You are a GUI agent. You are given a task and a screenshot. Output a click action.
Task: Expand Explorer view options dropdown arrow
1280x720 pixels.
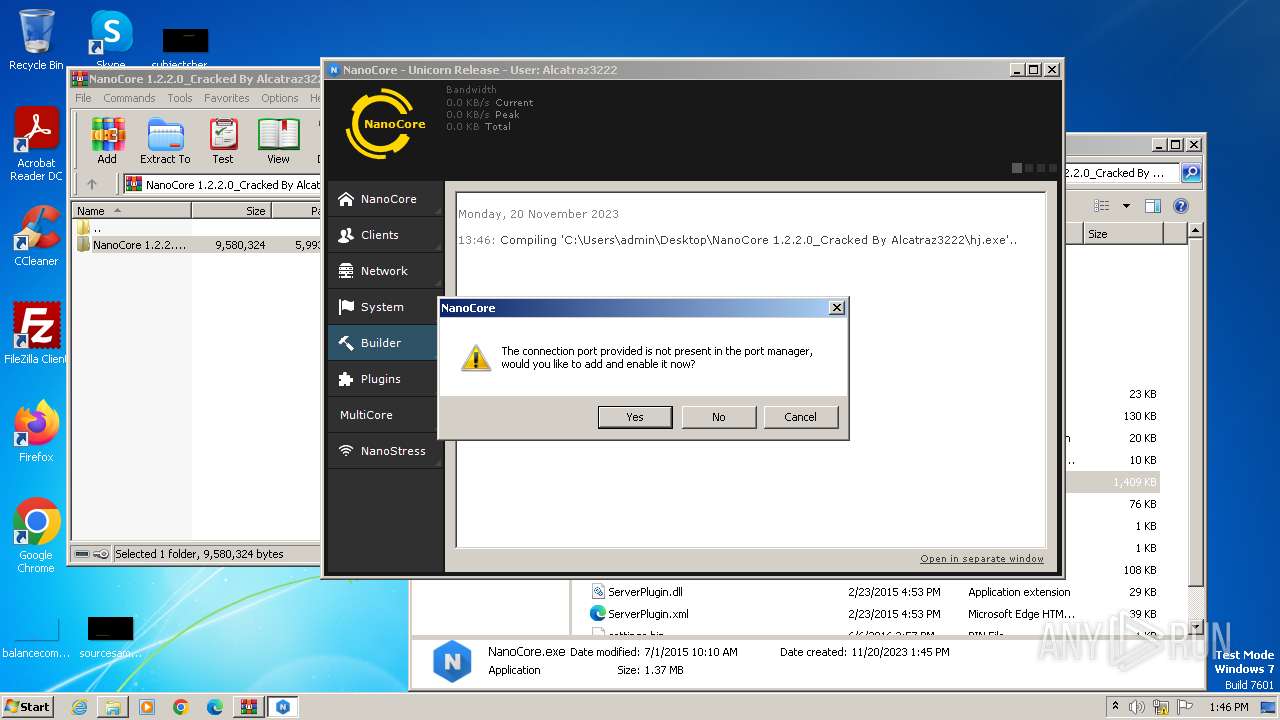(1126, 206)
